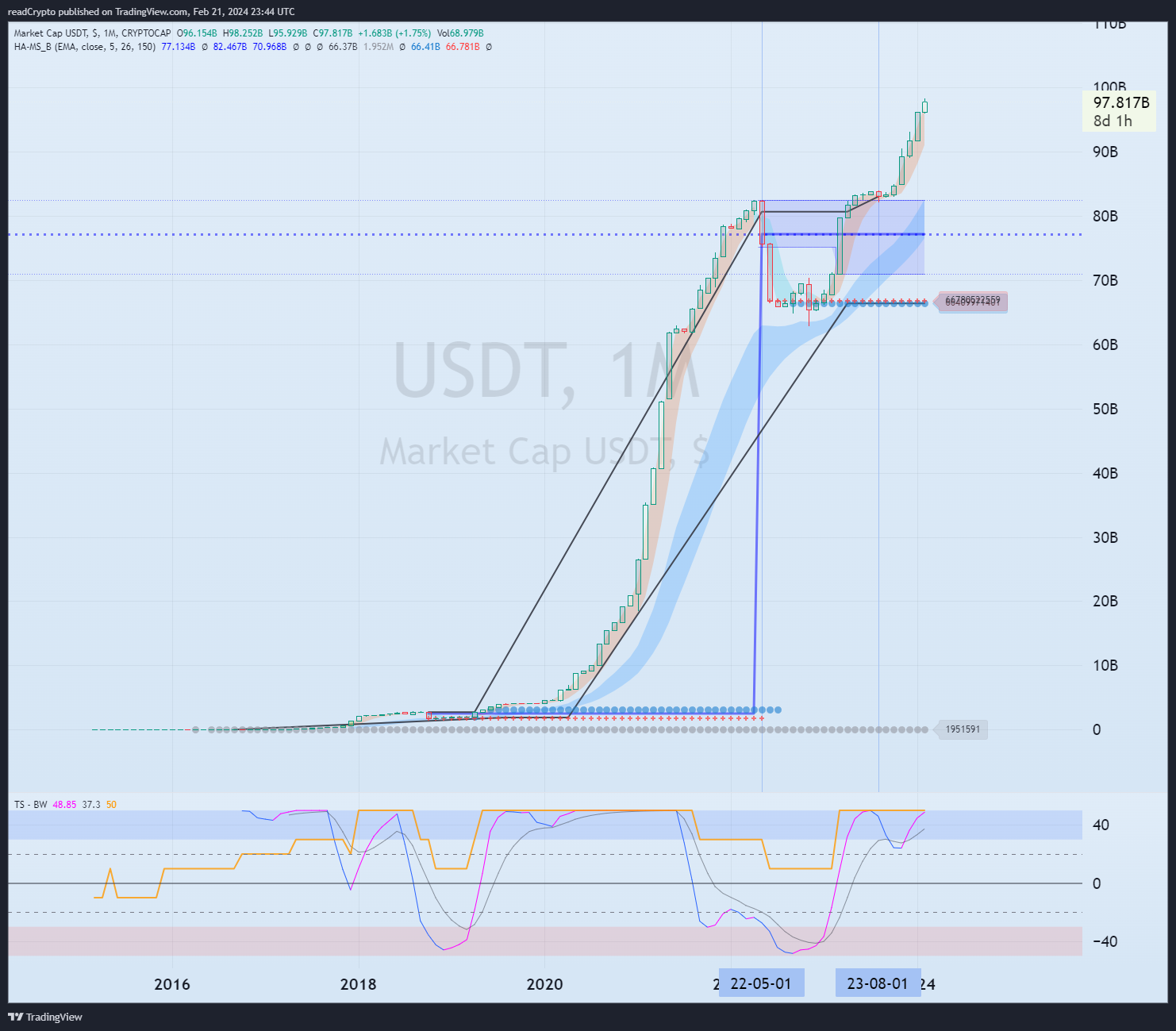Click the current price label 97.817B
The height and width of the screenshot is (1031, 1176).
coord(1121,102)
